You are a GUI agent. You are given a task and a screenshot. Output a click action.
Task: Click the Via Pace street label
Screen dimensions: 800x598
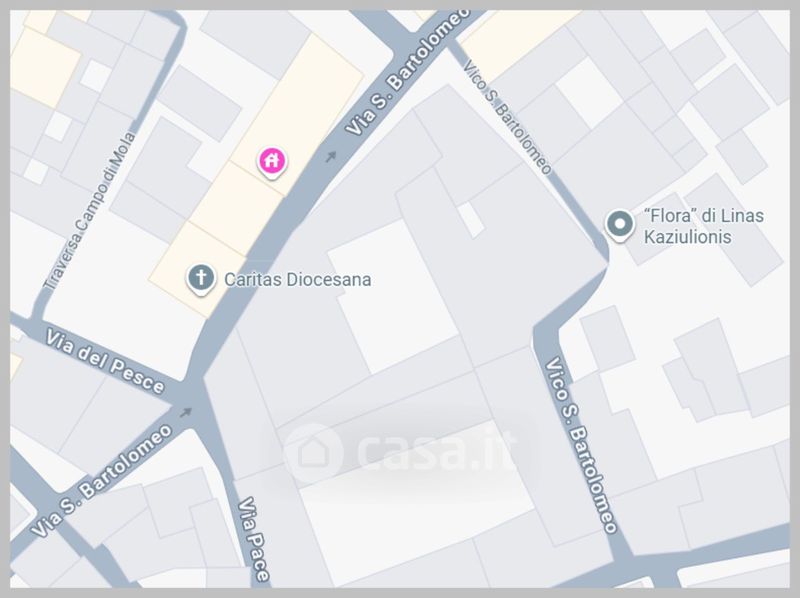pyautogui.click(x=254, y=539)
